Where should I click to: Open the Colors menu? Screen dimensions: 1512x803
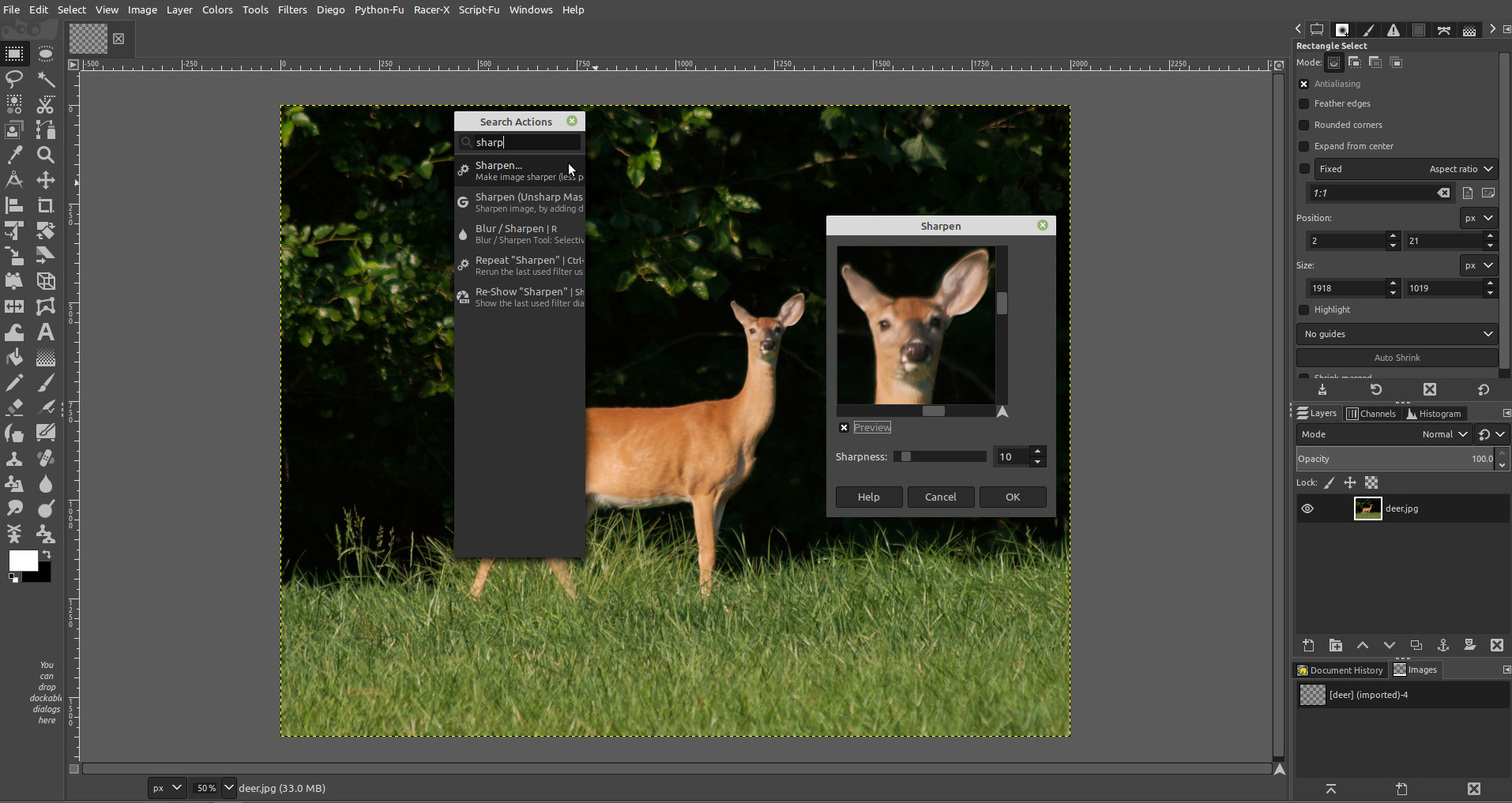pyautogui.click(x=217, y=9)
